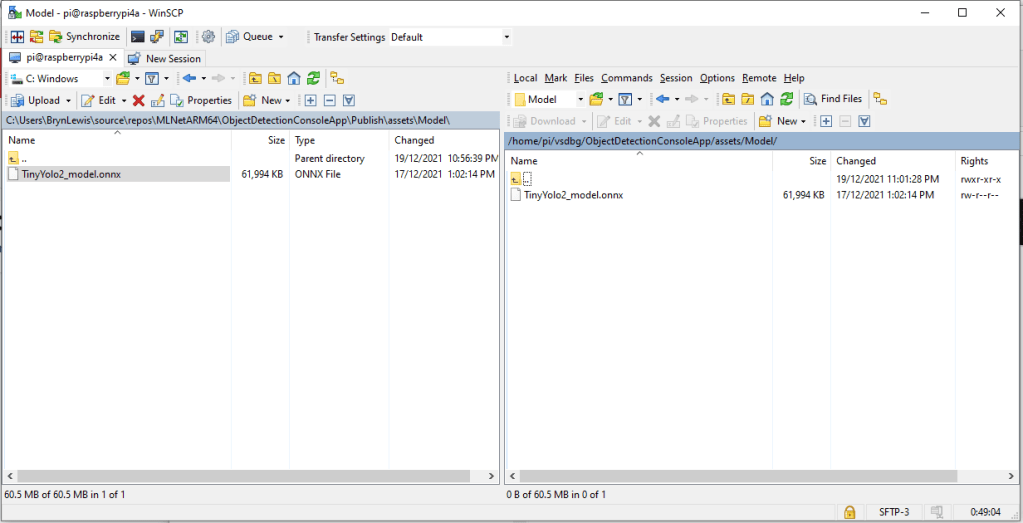Click the Preferences gear icon
1023x523 pixels.
209,37
